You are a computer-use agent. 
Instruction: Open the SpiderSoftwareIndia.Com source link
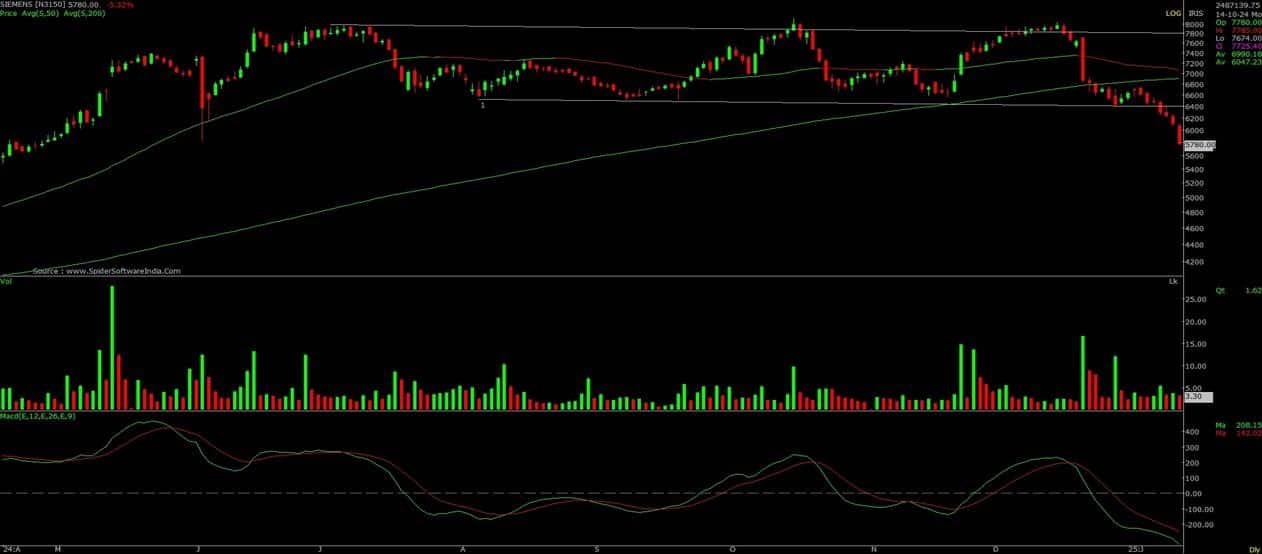106,271
